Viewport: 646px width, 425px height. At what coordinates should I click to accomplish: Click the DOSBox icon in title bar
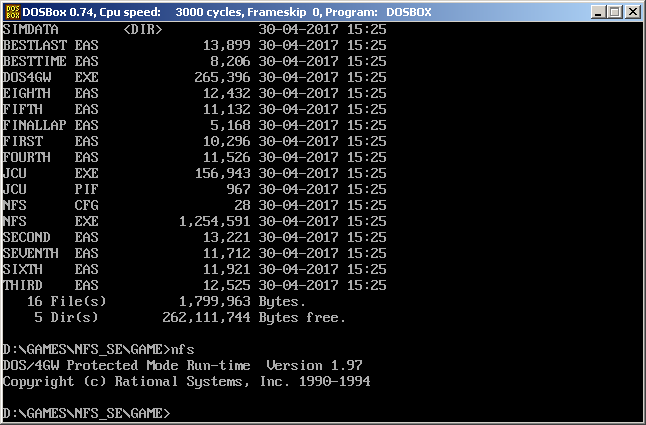click(x=12, y=12)
